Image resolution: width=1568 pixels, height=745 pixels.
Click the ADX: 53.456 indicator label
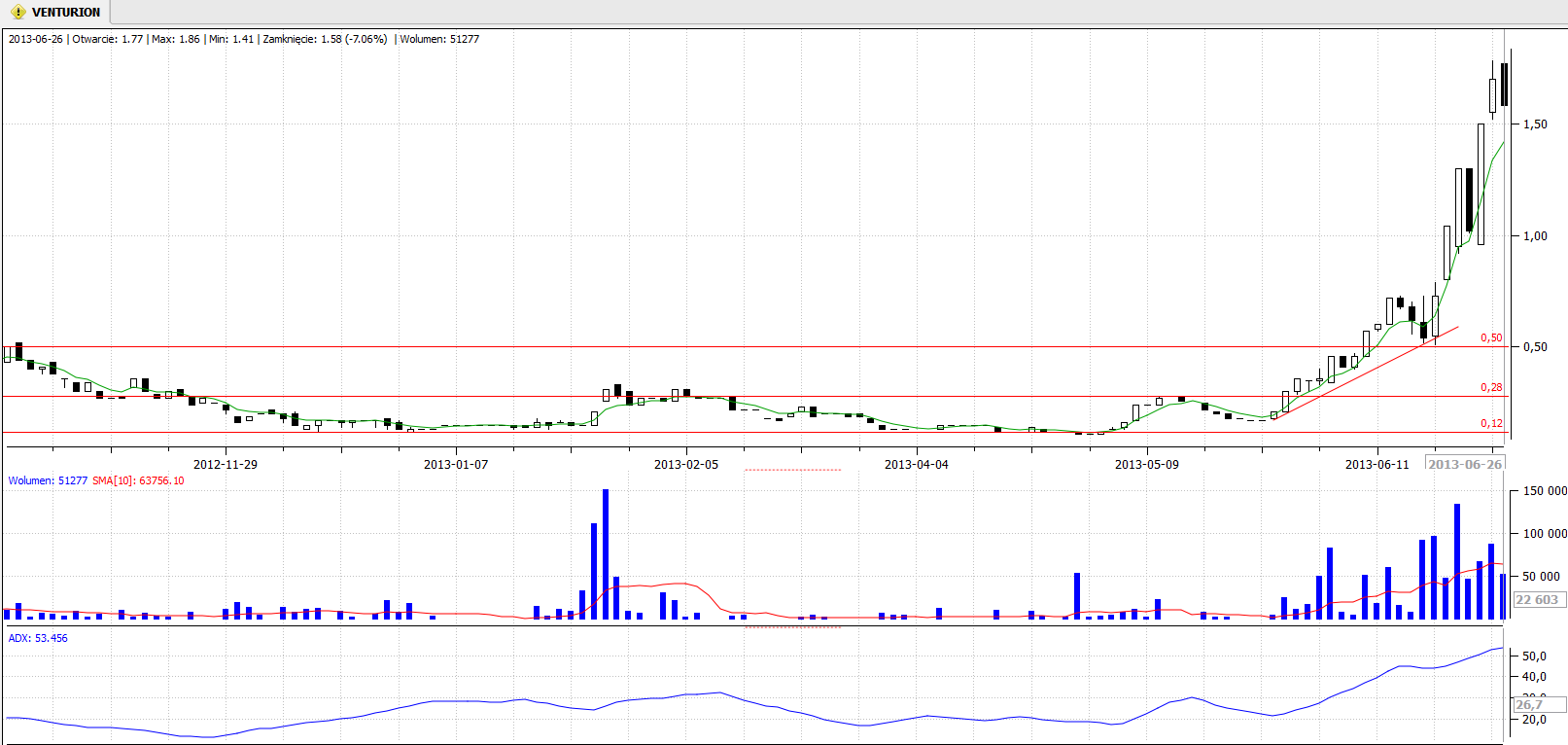coord(38,638)
